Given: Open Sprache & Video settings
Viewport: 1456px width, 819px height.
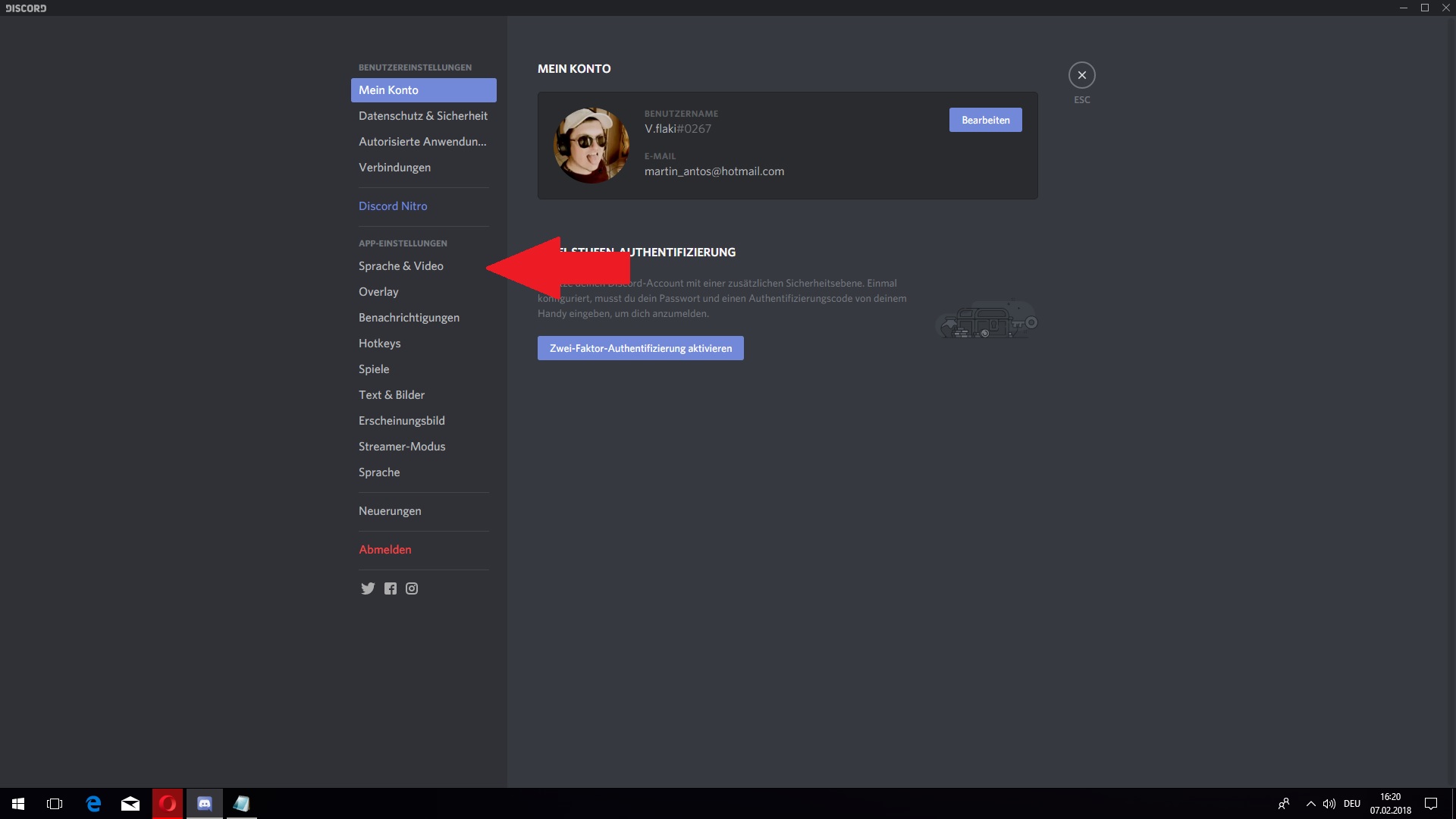Looking at the screenshot, I should pos(423,266).
